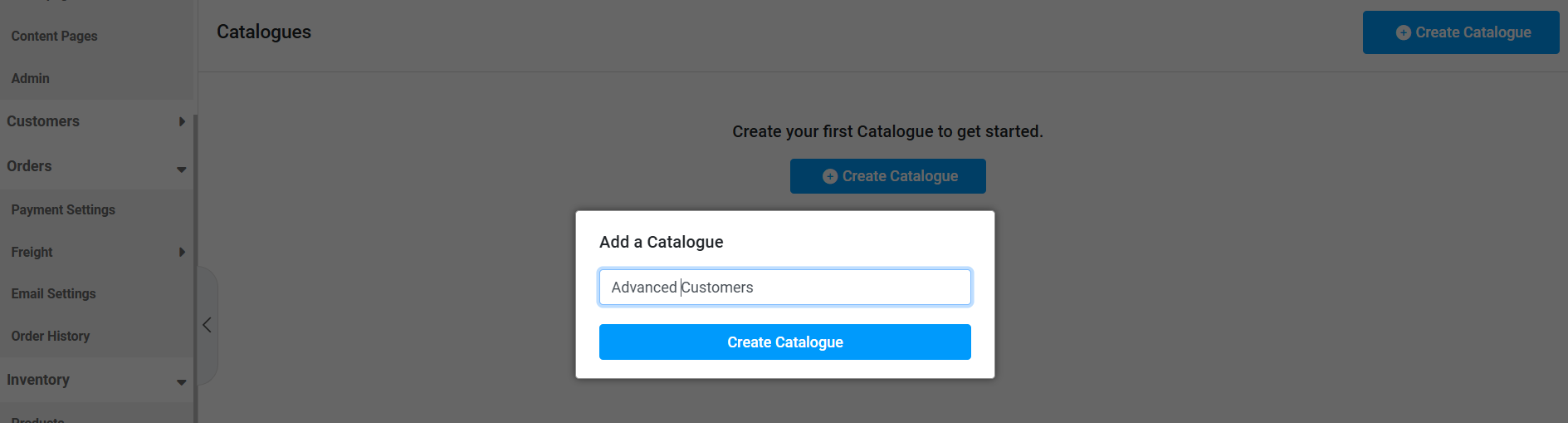Expand the Customers sidebar section

click(182, 122)
